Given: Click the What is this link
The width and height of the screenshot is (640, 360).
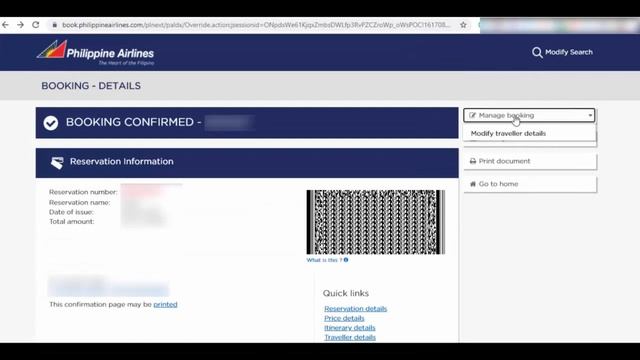Looking at the screenshot, I should click(324, 260).
